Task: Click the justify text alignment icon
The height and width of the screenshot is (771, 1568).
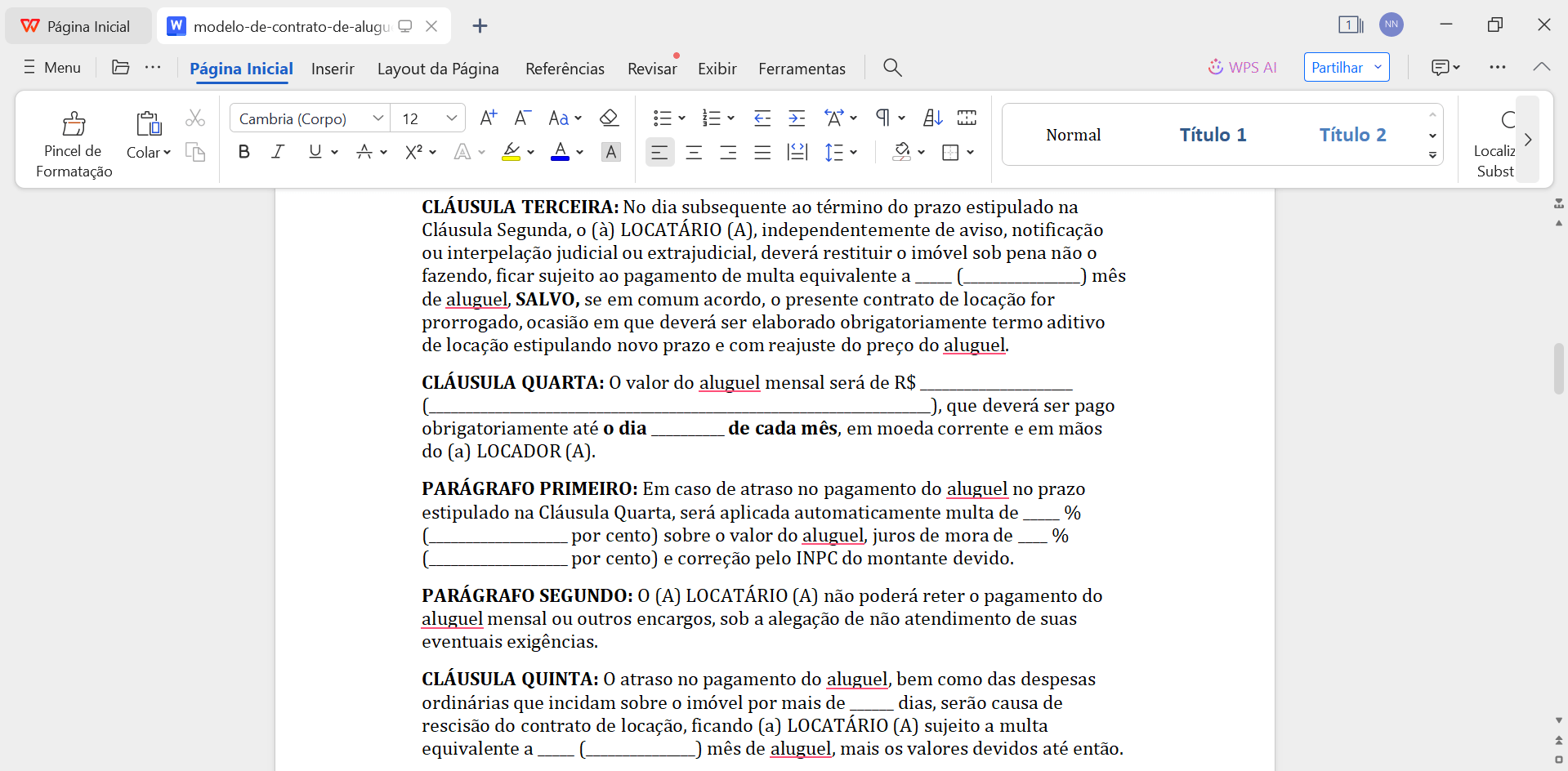Action: [762, 153]
